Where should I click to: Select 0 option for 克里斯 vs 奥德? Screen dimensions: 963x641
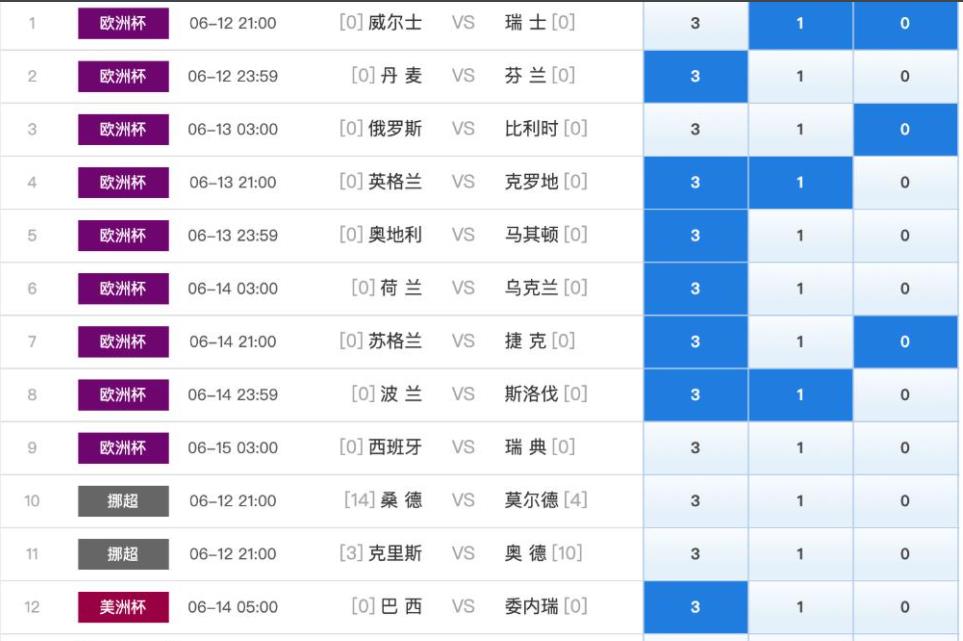click(x=904, y=554)
